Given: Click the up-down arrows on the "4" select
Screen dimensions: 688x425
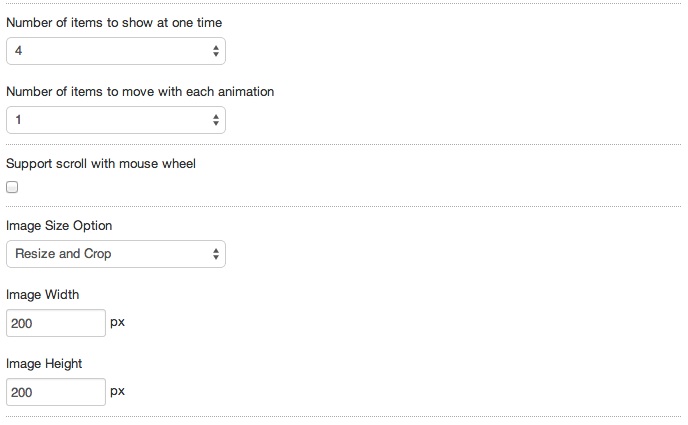Looking at the screenshot, I should (217, 50).
